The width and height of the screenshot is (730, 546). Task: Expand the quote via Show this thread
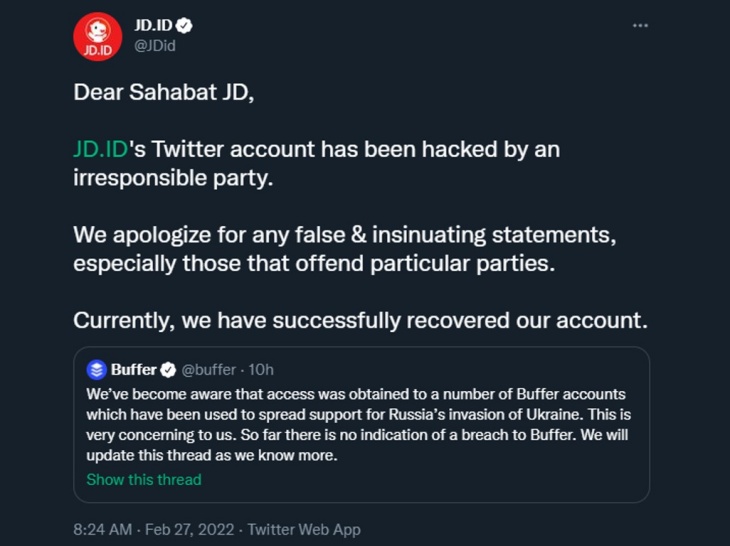click(143, 479)
